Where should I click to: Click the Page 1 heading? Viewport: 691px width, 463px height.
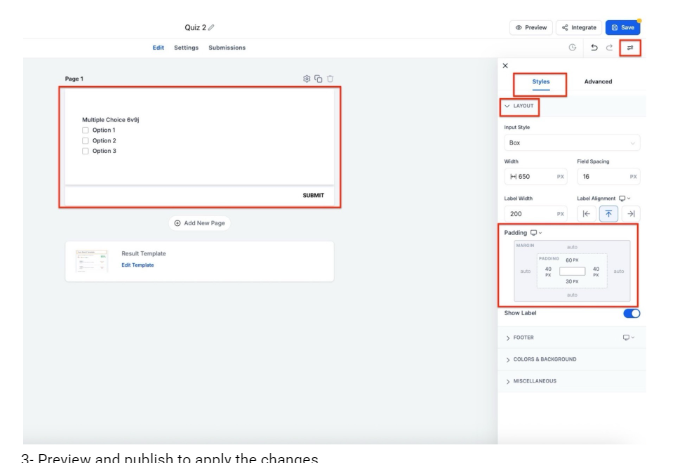pyautogui.click(x=74, y=79)
